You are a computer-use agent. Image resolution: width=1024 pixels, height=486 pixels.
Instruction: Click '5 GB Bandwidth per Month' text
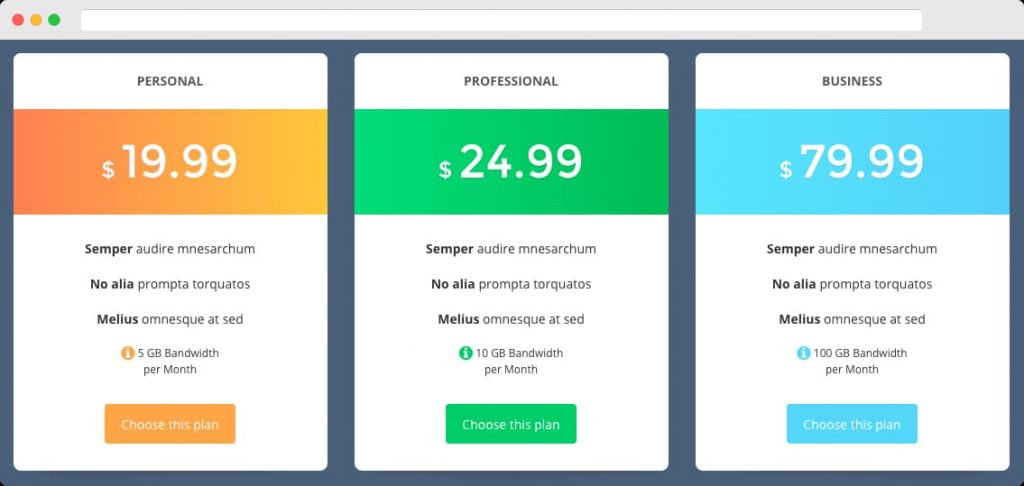(178, 361)
